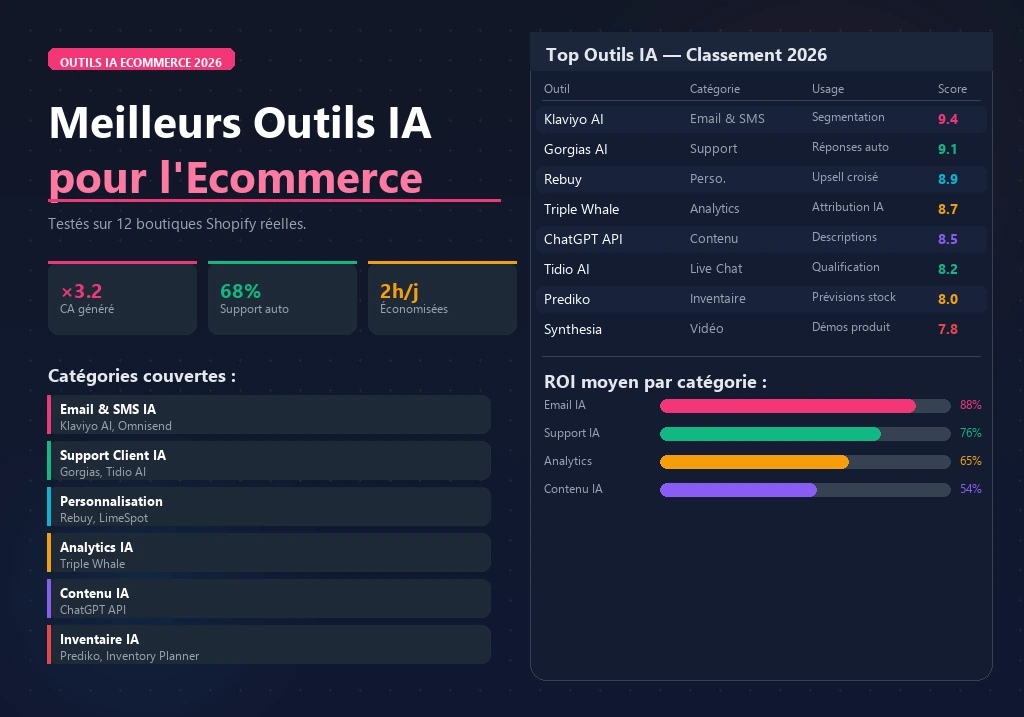Click the purple Contenu IA ROI bar
This screenshot has height=717, width=1024.
[739, 490]
